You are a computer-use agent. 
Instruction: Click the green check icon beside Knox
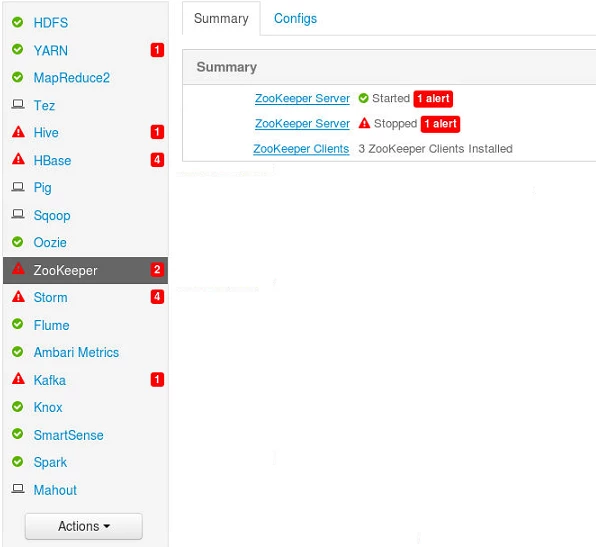[x=17, y=407]
